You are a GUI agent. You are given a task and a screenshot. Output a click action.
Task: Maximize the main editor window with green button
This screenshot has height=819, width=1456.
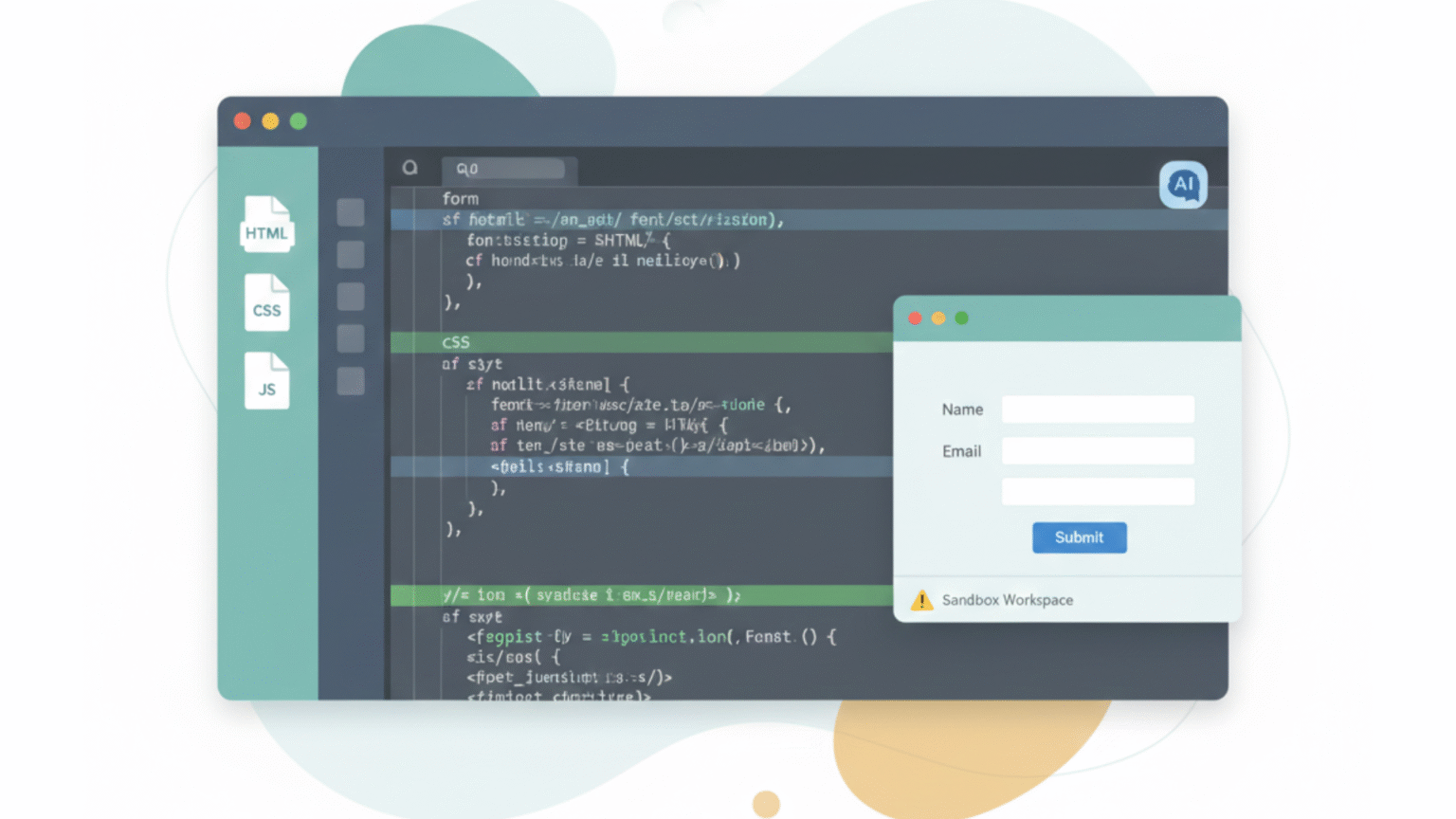tap(299, 121)
